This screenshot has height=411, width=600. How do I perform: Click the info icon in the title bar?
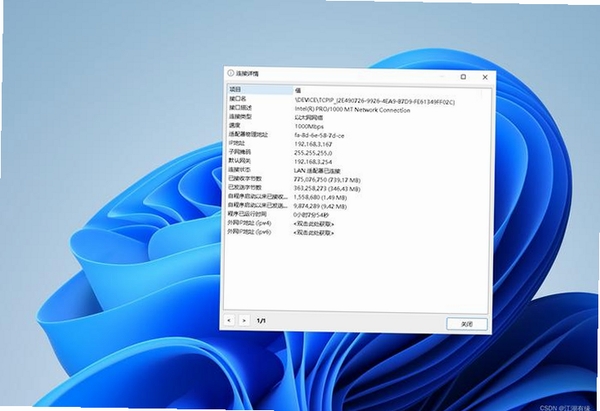click(x=230, y=73)
